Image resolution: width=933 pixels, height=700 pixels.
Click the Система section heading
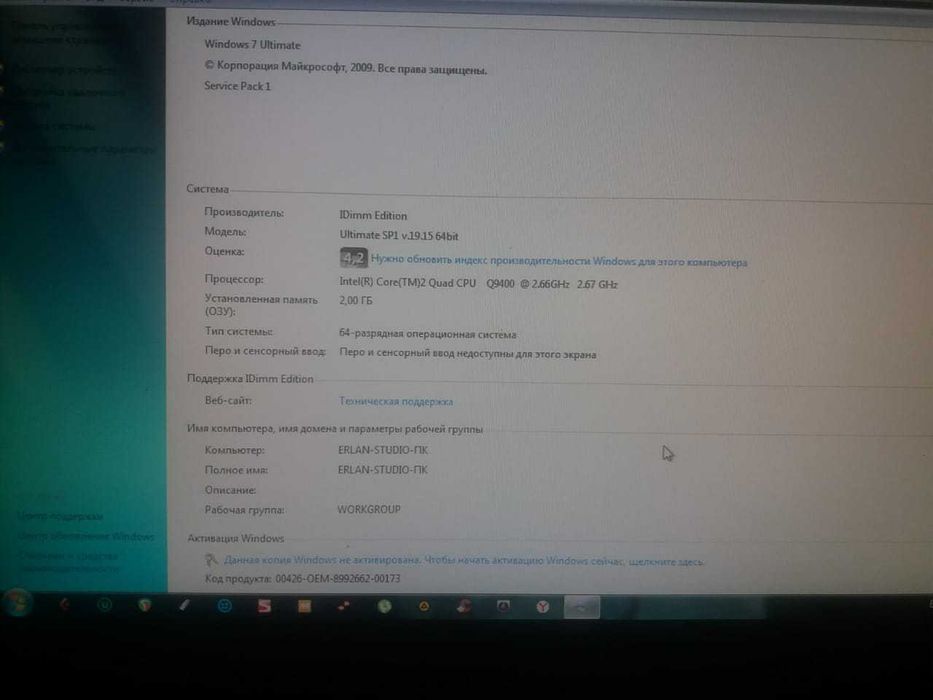coord(207,189)
